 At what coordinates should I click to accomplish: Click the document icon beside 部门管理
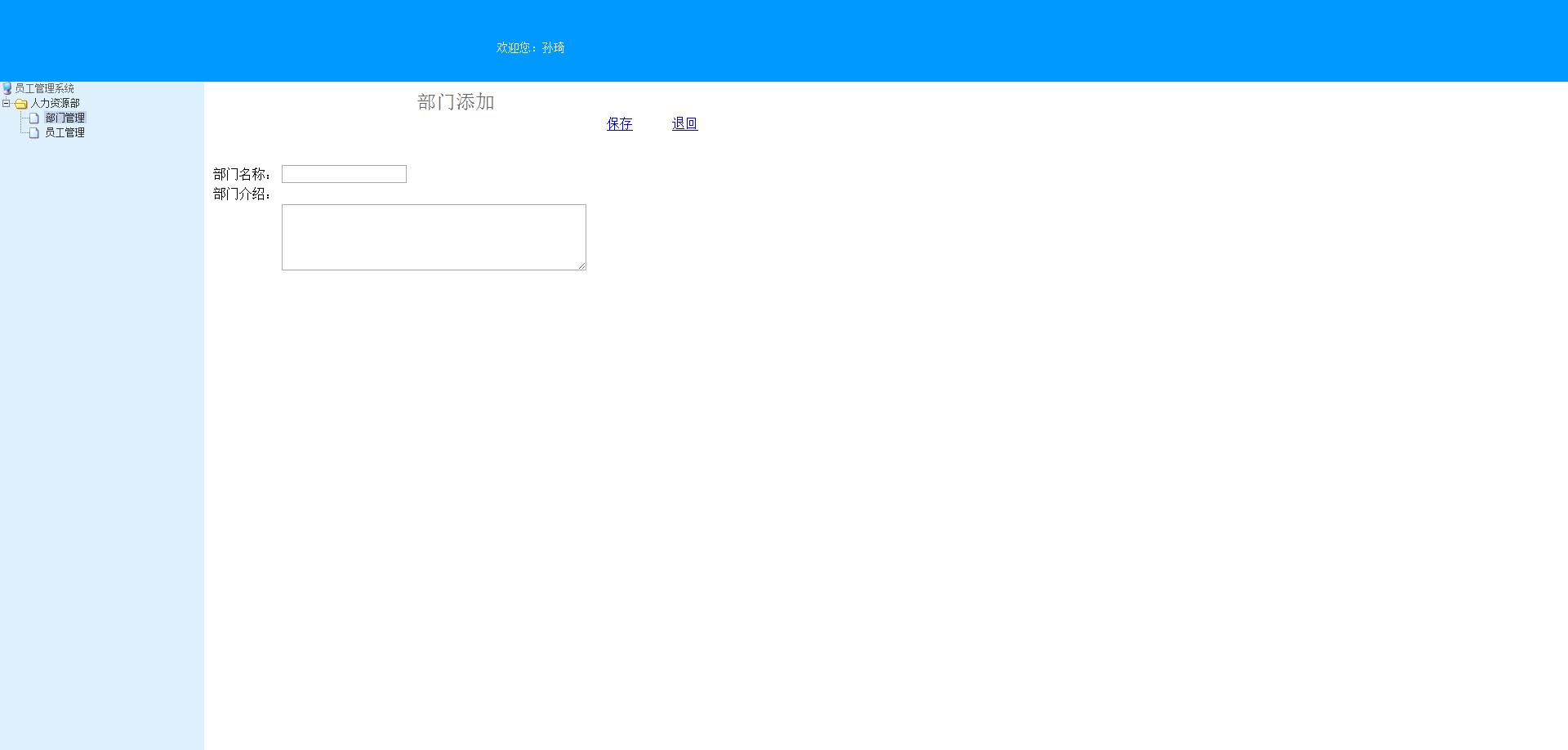(x=33, y=118)
